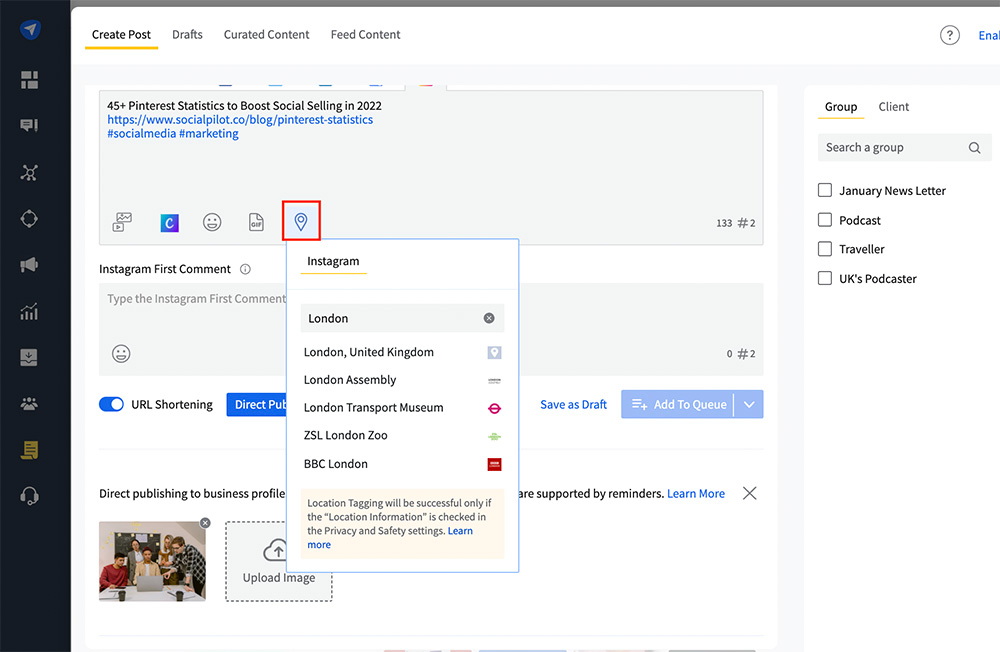Check the UK's Podcaster group
Viewport: 1000px width, 652px height.
tap(825, 278)
